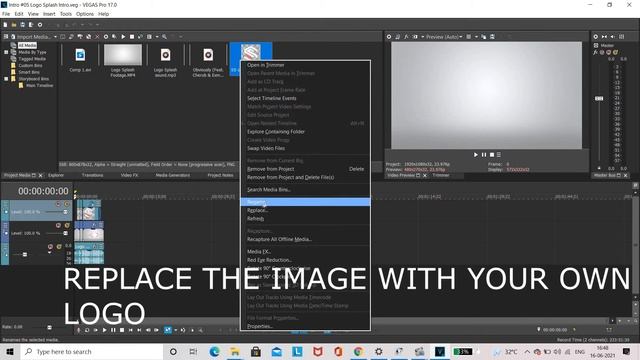
Task: Open project properties icon in main toolbar
Action: pos(40,25)
